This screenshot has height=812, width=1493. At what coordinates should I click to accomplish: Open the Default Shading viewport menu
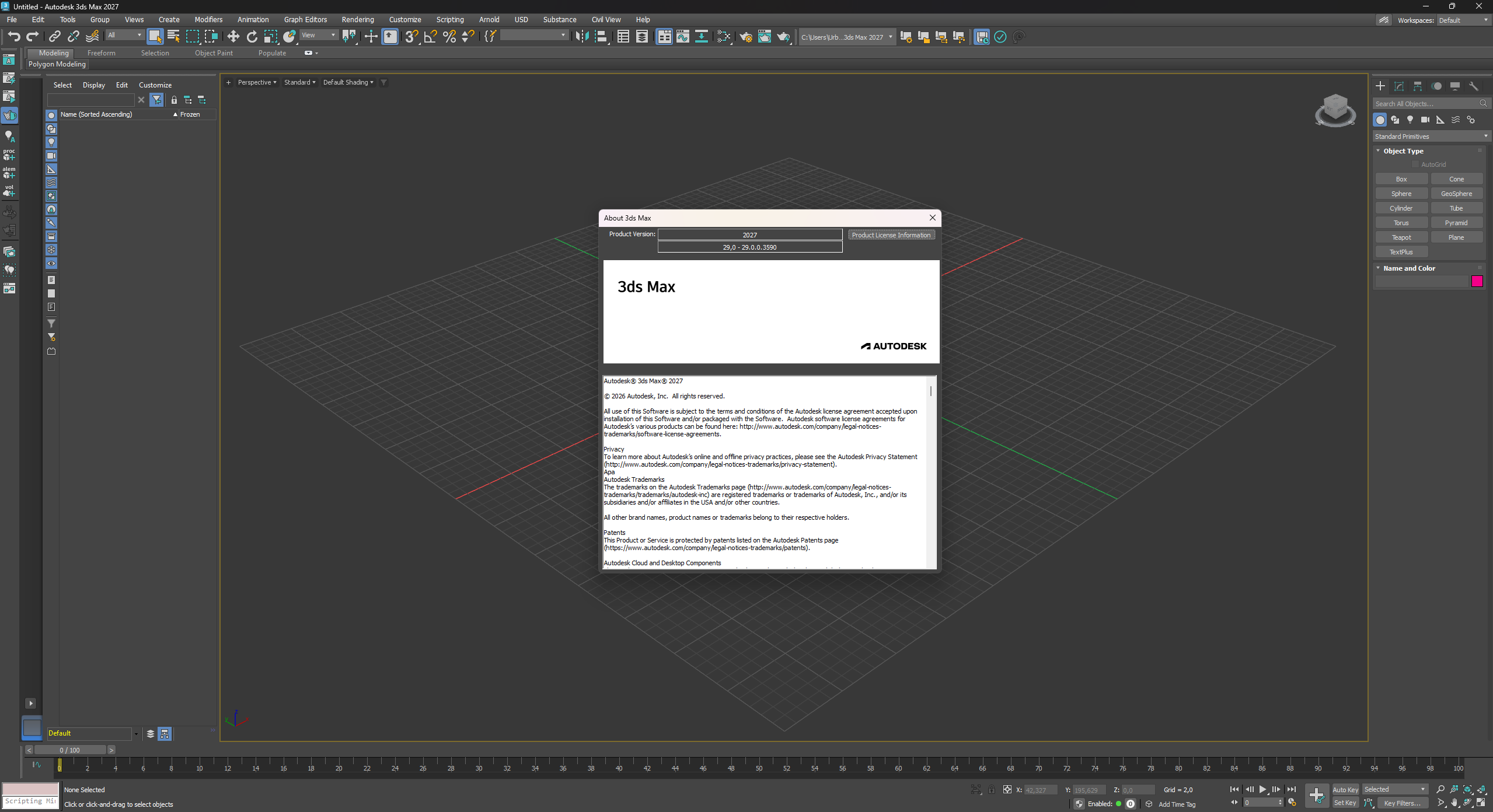[348, 82]
